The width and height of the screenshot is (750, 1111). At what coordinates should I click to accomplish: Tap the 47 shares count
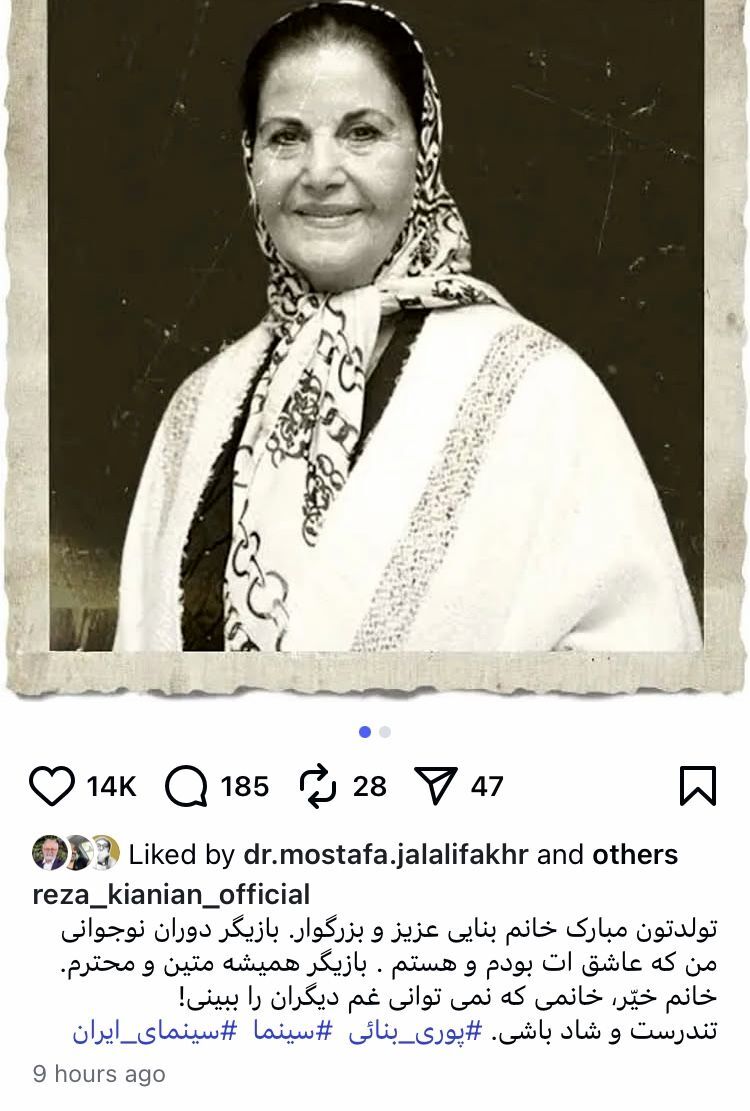point(487,786)
